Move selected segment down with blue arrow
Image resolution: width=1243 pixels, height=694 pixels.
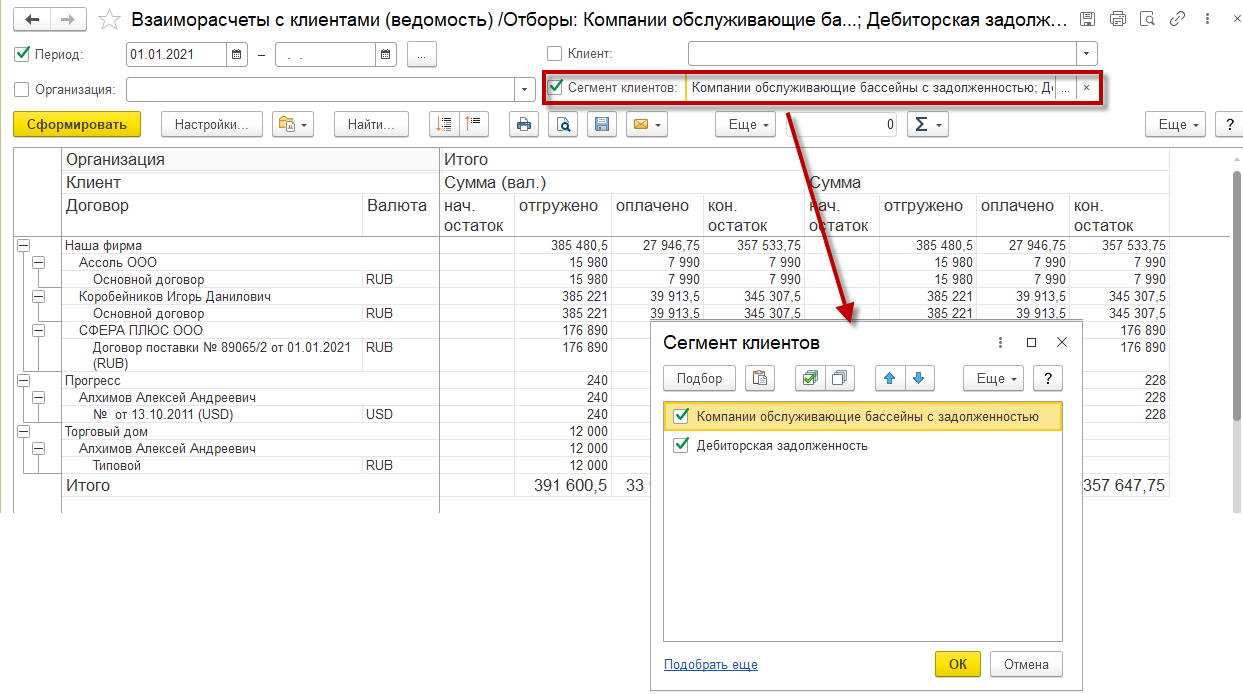click(920, 378)
